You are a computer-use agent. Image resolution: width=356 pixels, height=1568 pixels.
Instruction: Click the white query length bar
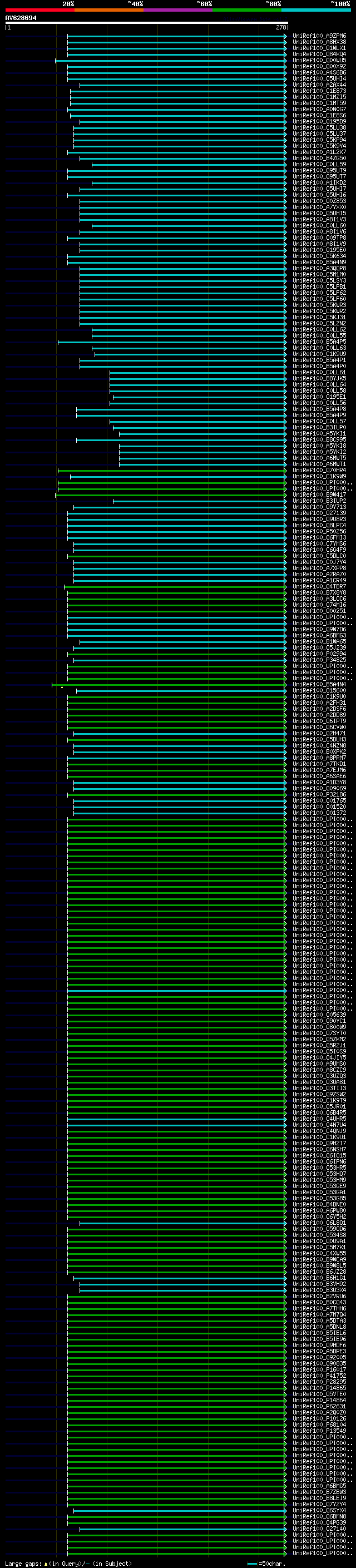click(147, 22)
